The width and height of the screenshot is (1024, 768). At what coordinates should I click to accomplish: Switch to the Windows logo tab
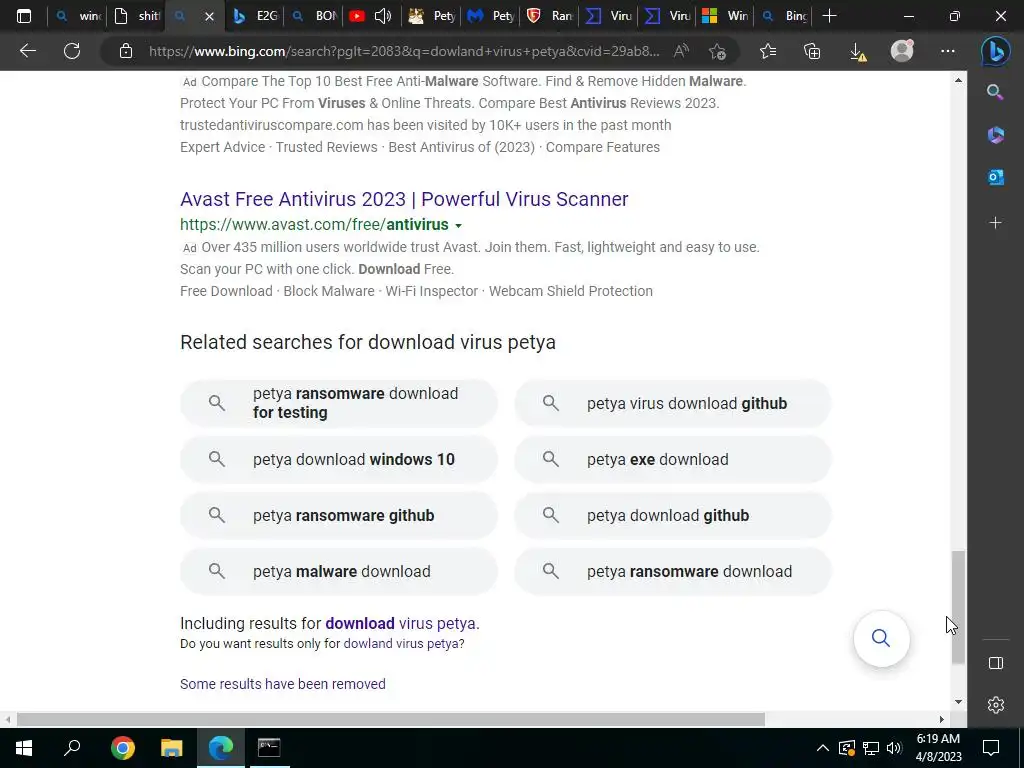point(724,16)
